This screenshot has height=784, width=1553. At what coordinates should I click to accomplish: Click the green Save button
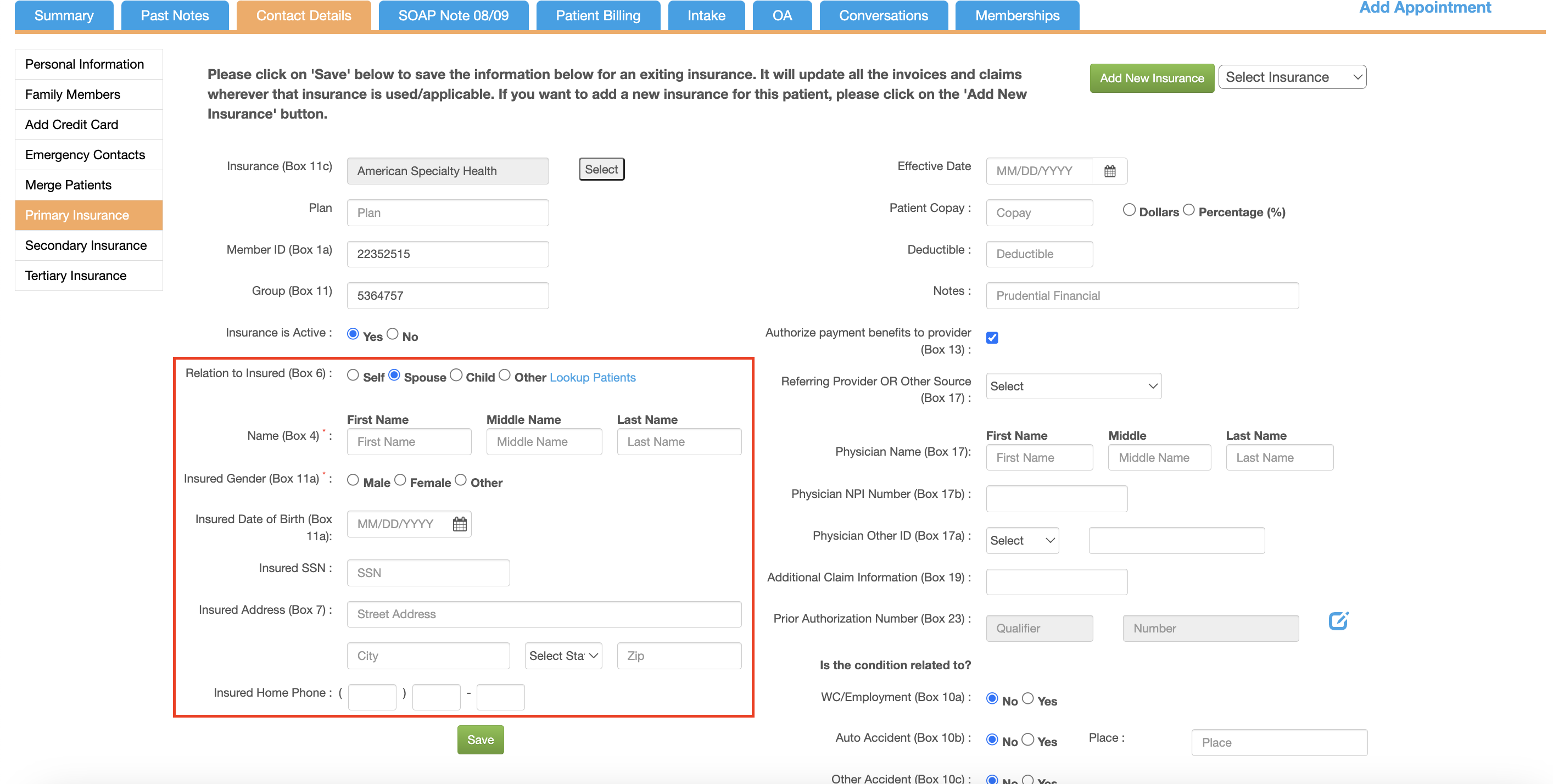(480, 740)
